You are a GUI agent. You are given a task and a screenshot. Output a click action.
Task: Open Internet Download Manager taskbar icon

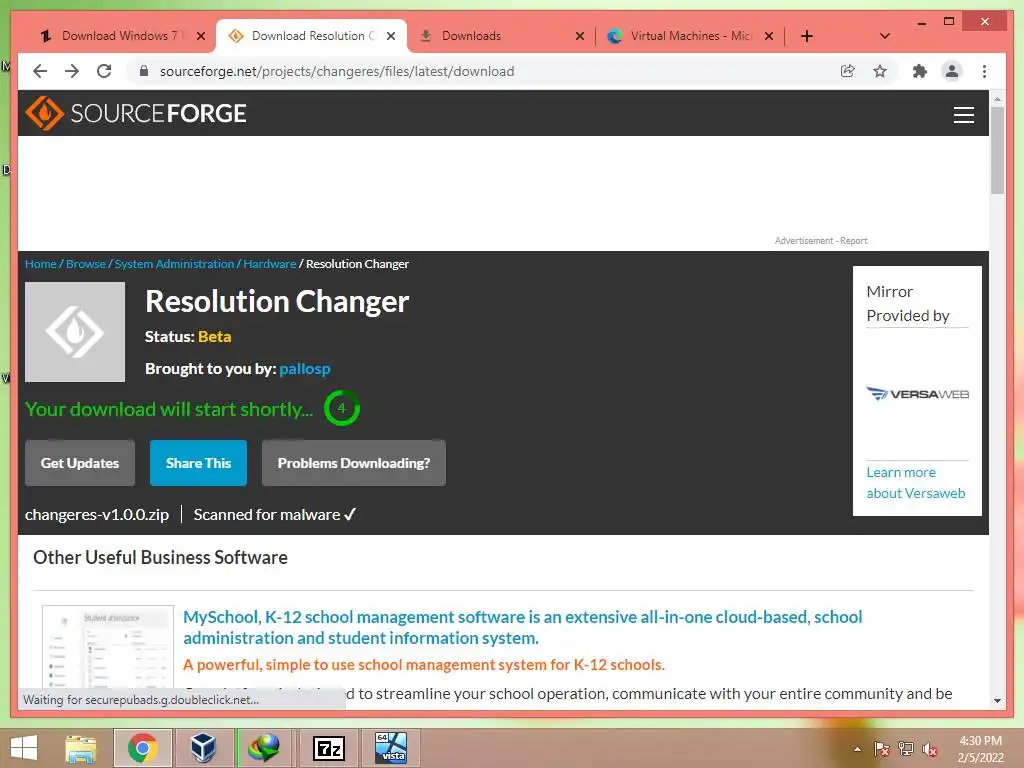pos(264,748)
